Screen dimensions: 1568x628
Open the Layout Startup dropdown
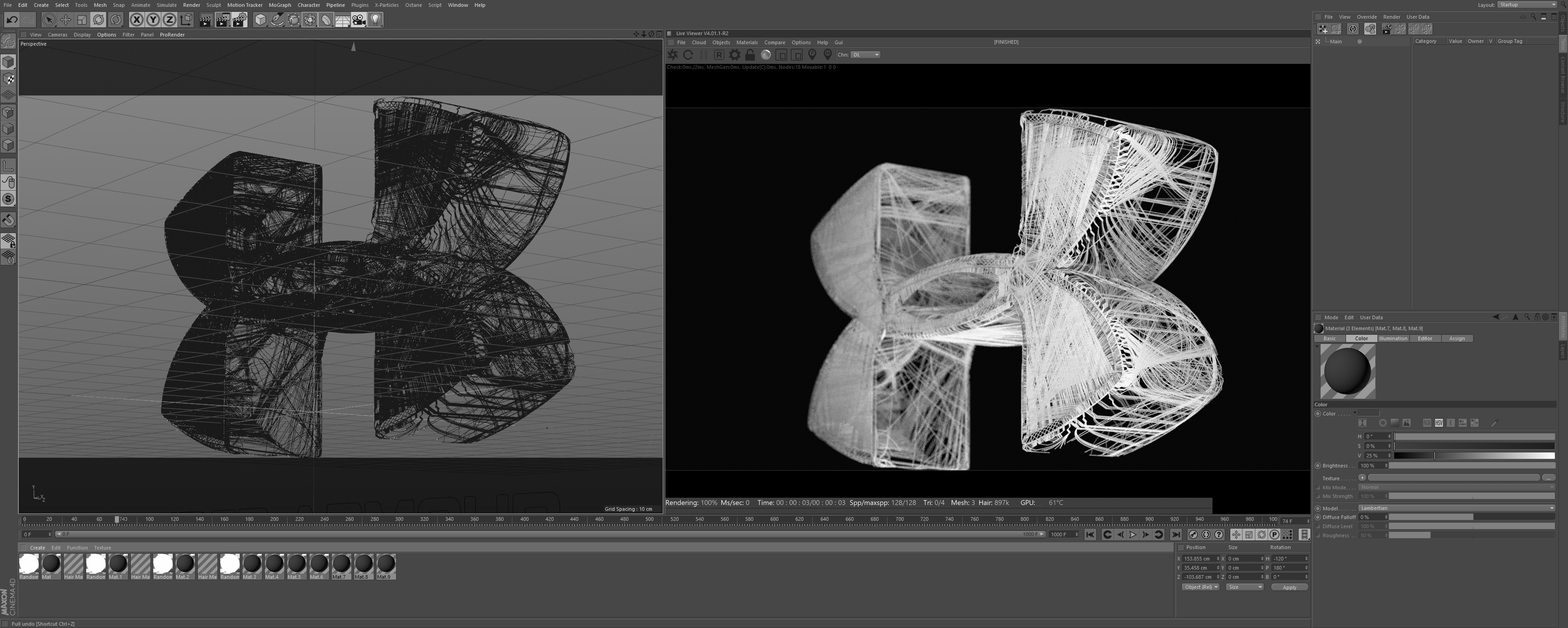[1527, 5]
